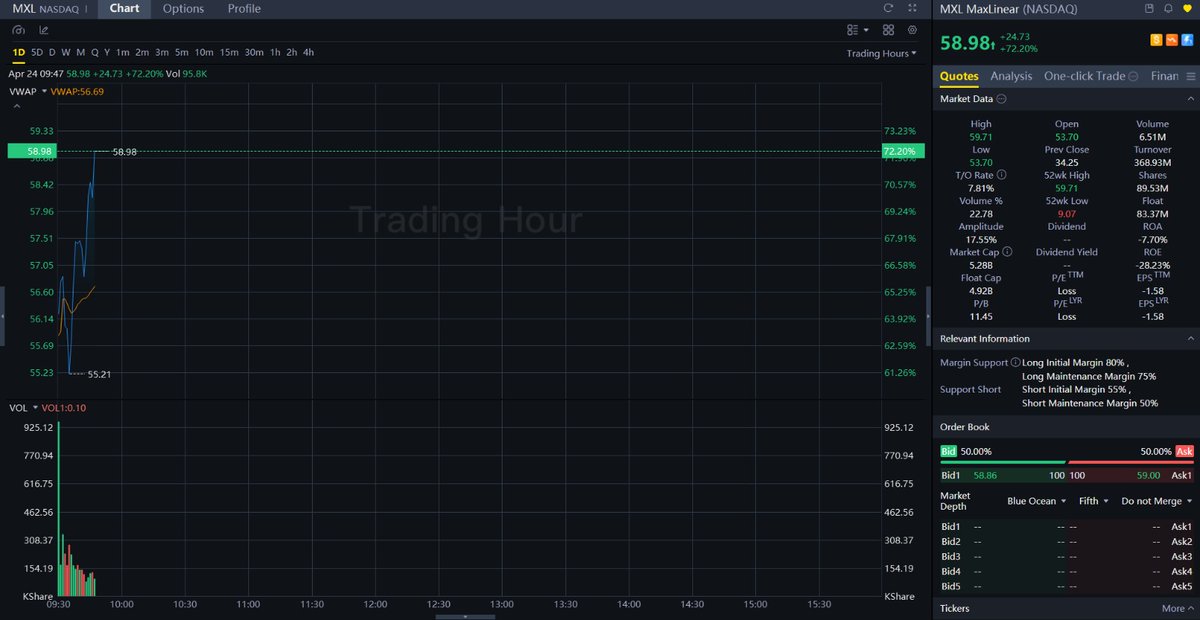Set a price alert with the bell icon
The image size is (1200, 620).
coord(1169,9)
